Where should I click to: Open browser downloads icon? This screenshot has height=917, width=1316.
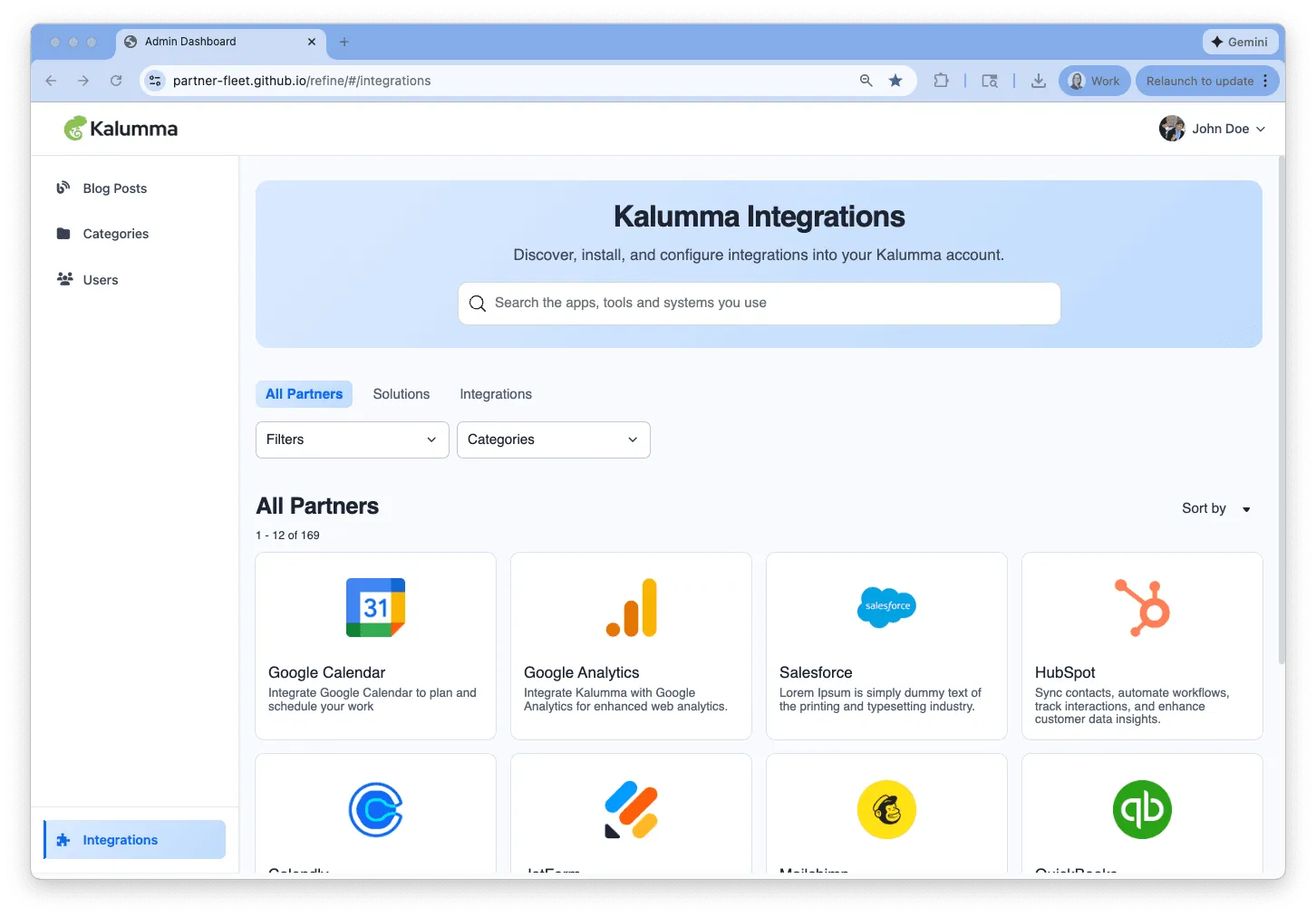click(1039, 81)
